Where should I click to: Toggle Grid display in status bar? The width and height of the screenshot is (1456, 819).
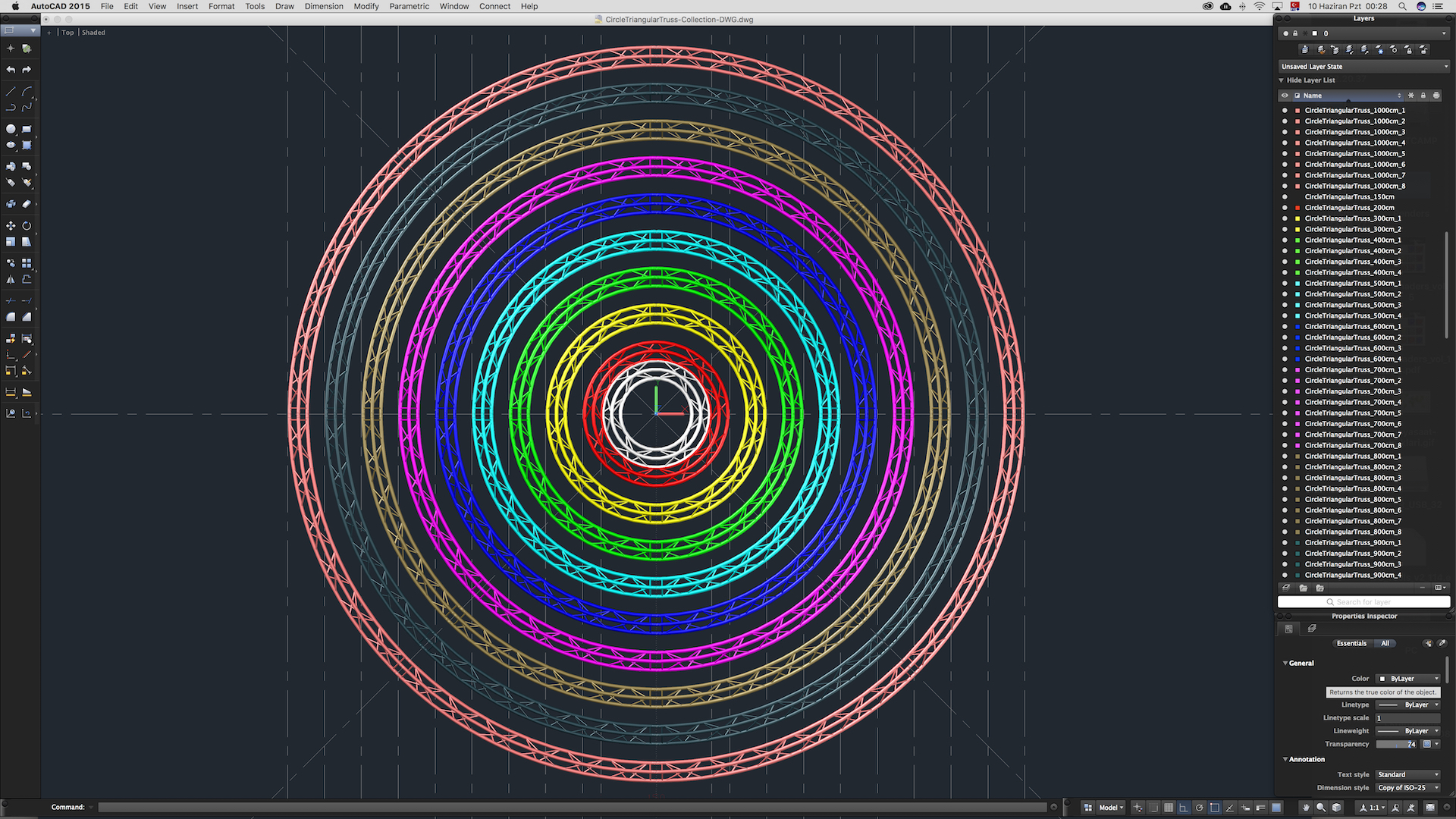coord(1169,808)
